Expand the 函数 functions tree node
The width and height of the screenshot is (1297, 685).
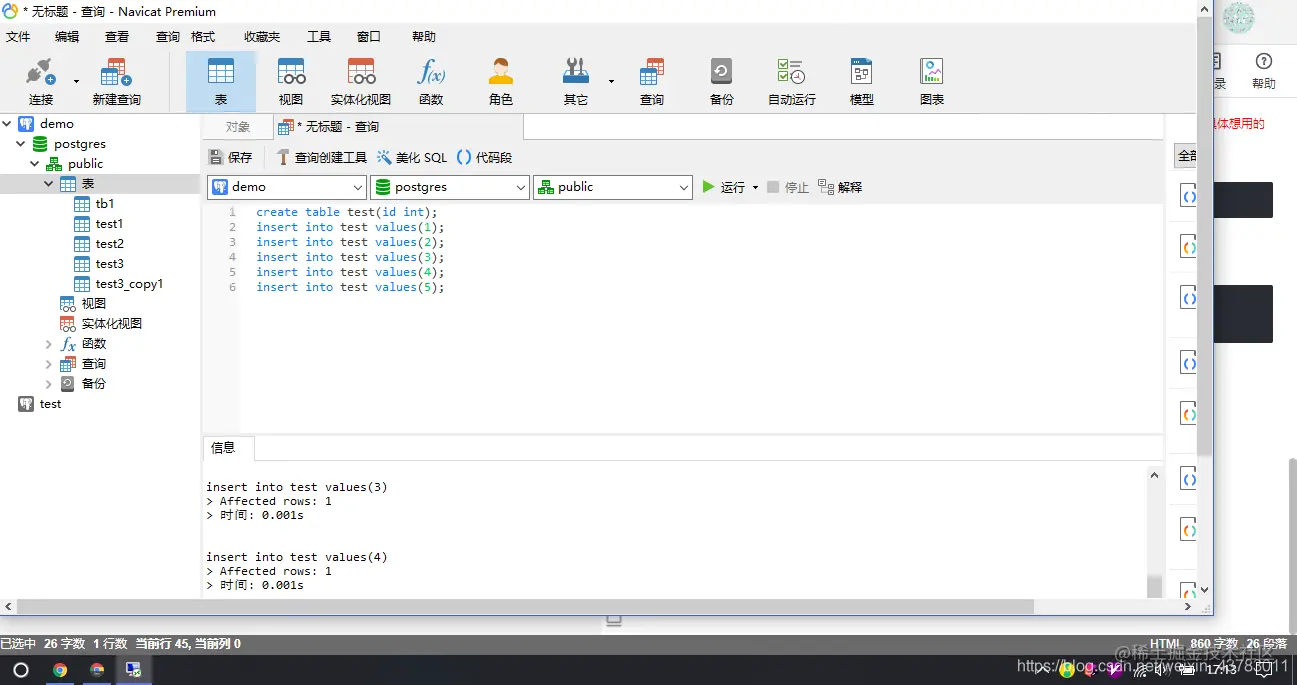49,344
